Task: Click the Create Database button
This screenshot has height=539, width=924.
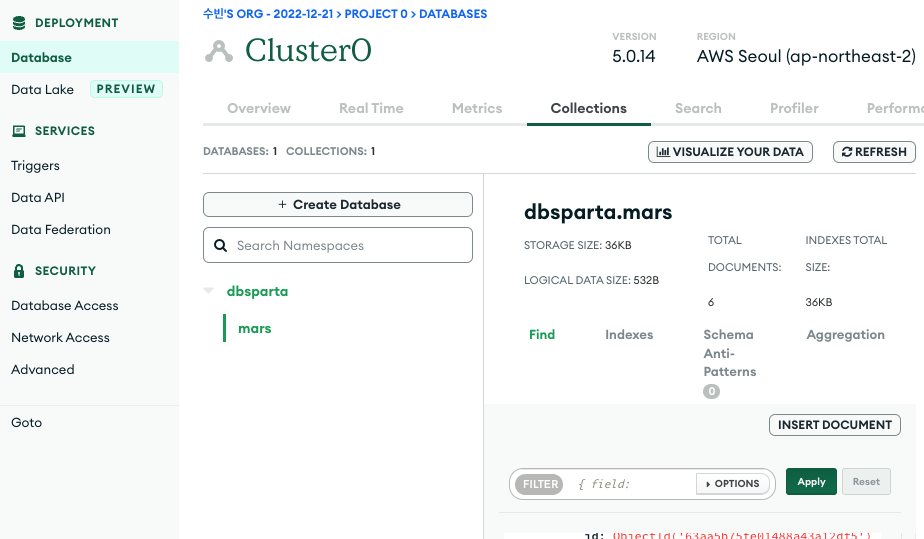Action: click(x=338, y=204)
